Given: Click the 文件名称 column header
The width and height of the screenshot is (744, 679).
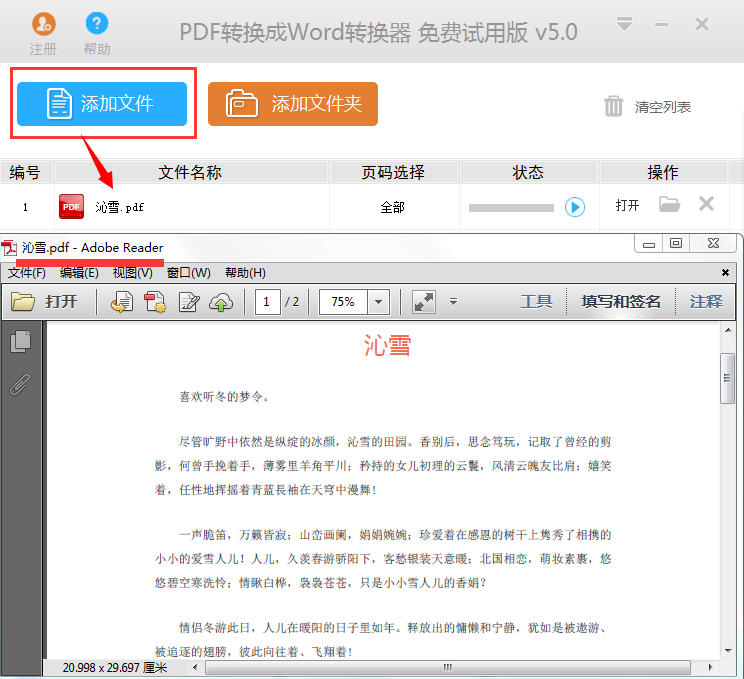Looking at the screenshot, I should click(191, 172).
